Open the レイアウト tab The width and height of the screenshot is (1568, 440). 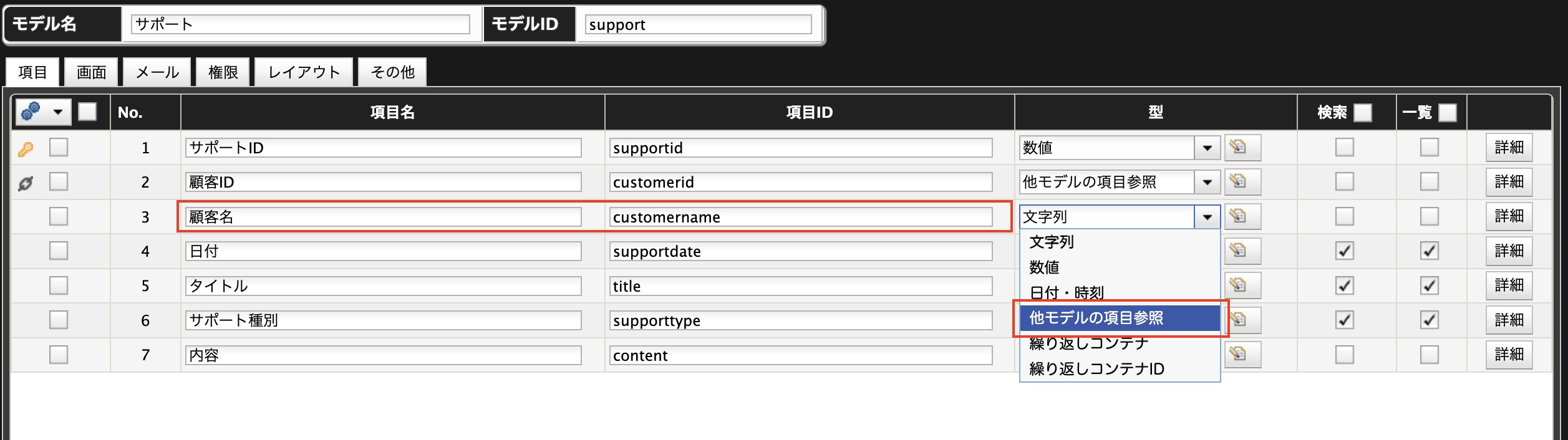pyautogui.click(x=304, y=72)
